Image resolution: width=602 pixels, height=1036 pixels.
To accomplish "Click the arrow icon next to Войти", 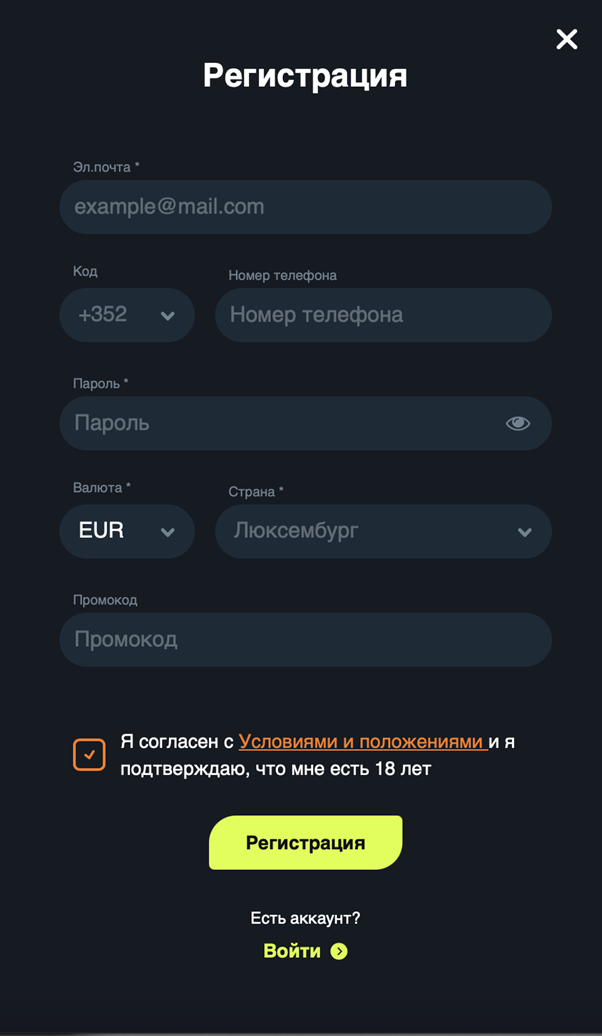I will pyautogui.click(x=338, y=951).
